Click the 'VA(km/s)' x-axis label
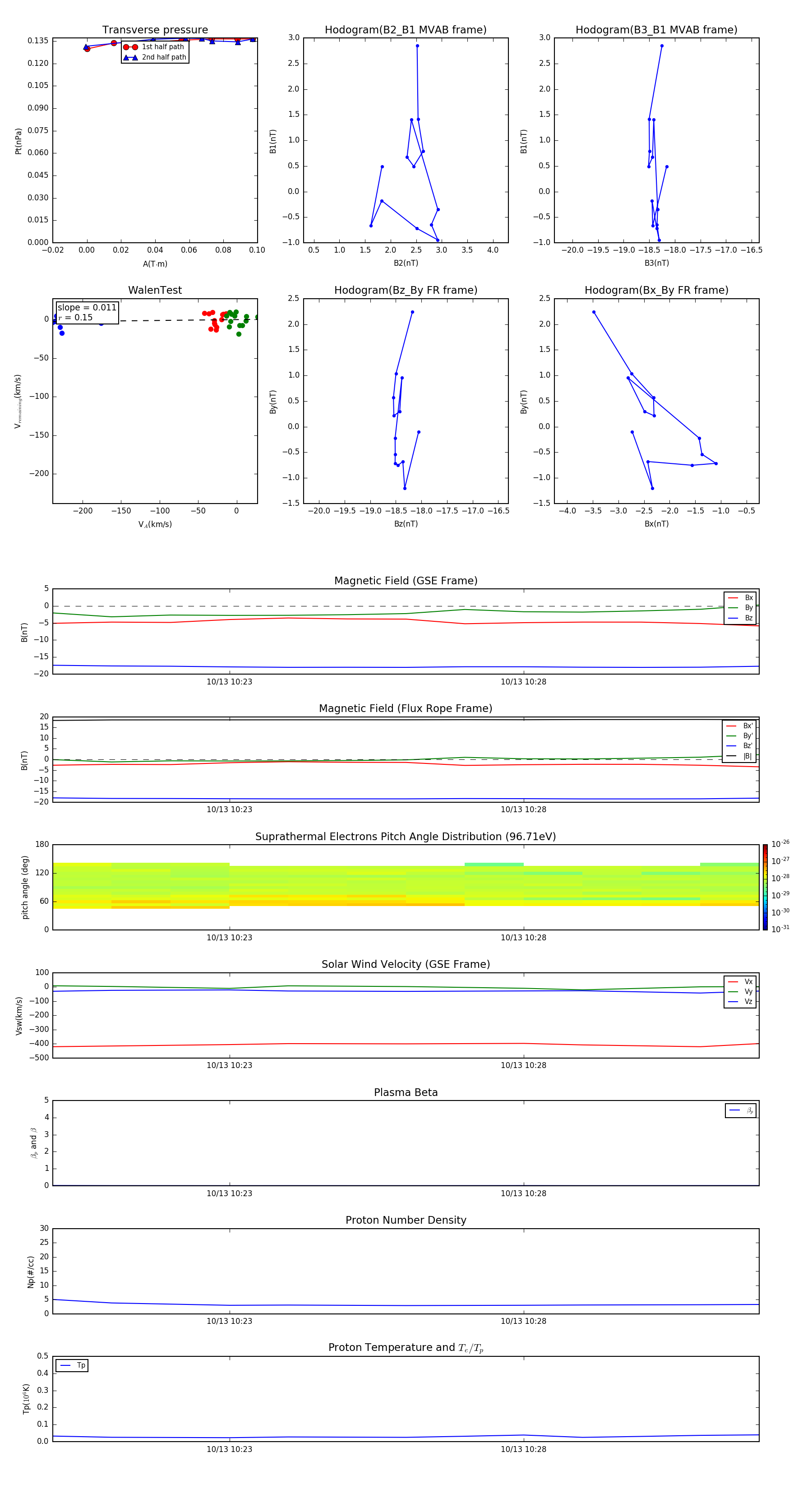Screen dimensions: 812x1489 tap(155, 524)
